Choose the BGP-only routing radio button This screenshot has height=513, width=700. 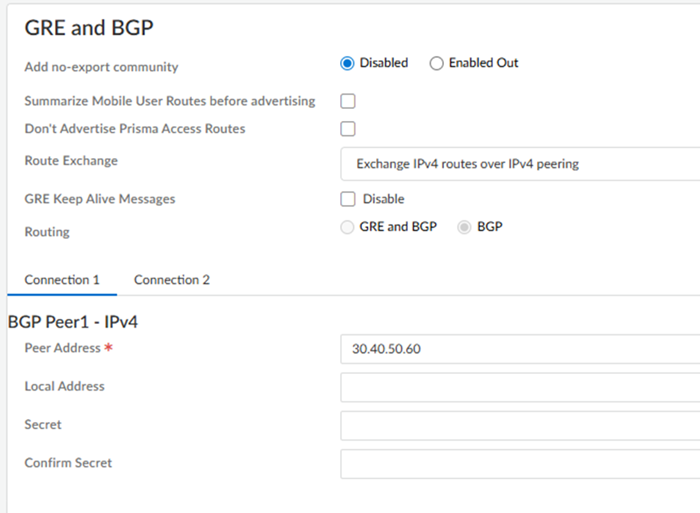[x=464, y=227]
